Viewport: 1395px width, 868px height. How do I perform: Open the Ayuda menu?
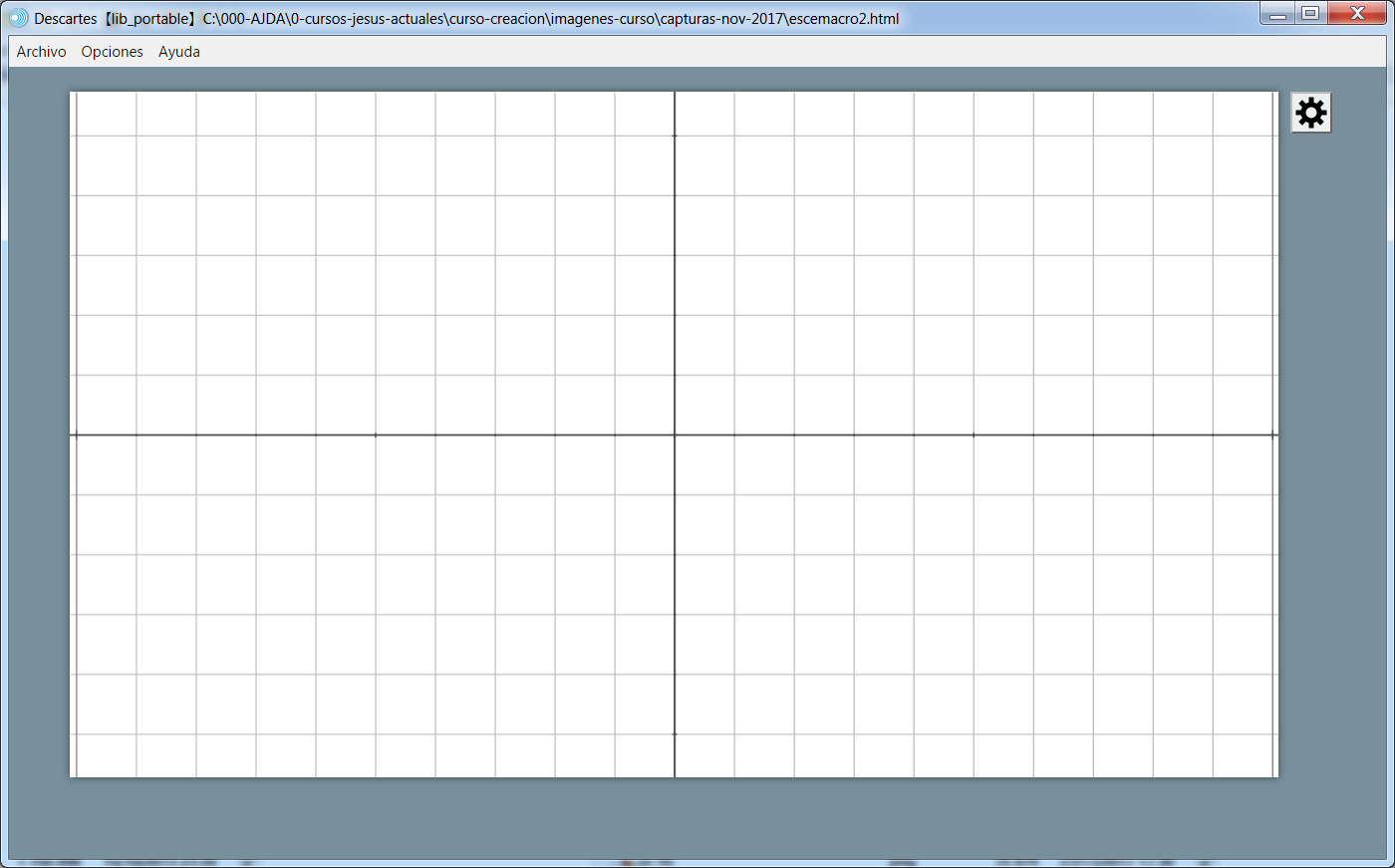[179, 52]
